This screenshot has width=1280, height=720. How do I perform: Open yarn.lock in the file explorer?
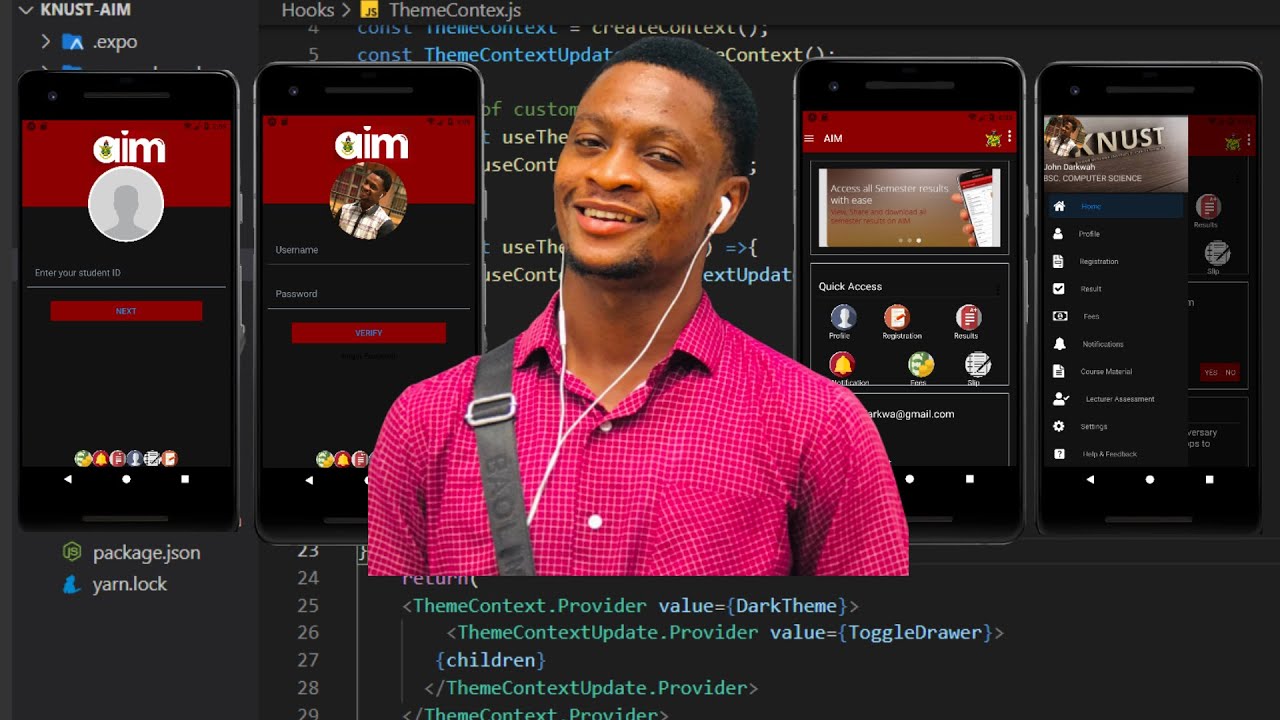(114, 584)
